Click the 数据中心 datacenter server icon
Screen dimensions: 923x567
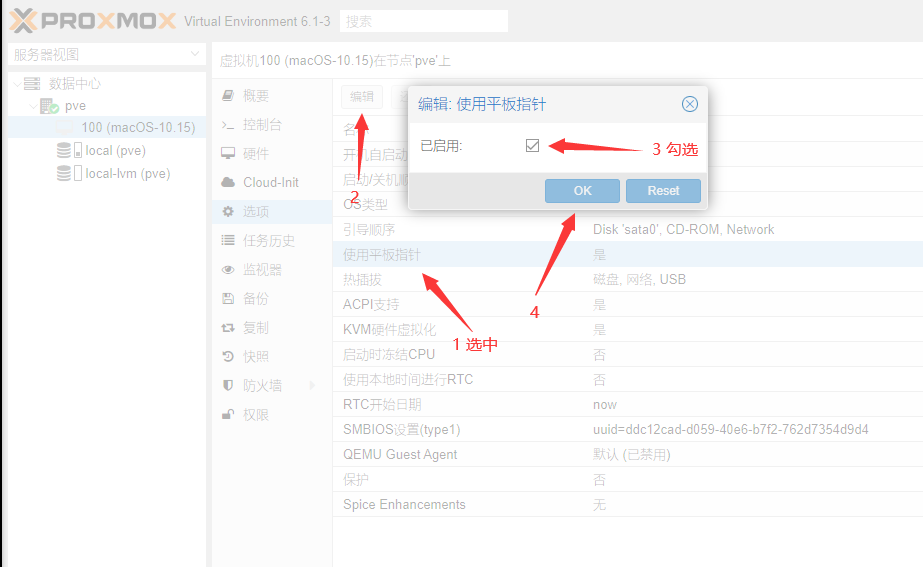(x=32, y=84)
